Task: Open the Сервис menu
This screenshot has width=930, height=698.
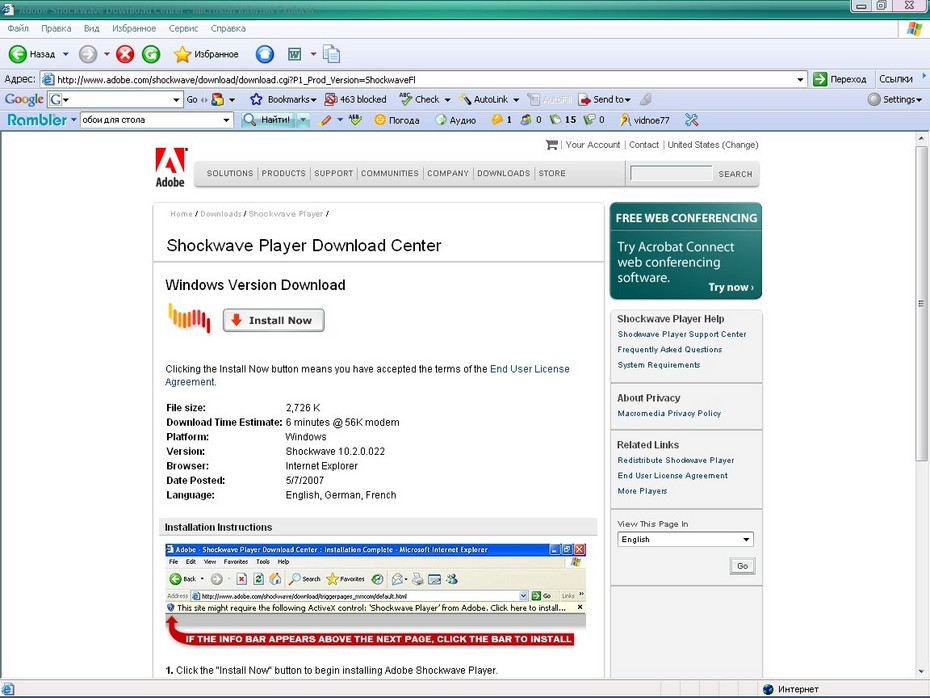Action: (x=183, y=28)
